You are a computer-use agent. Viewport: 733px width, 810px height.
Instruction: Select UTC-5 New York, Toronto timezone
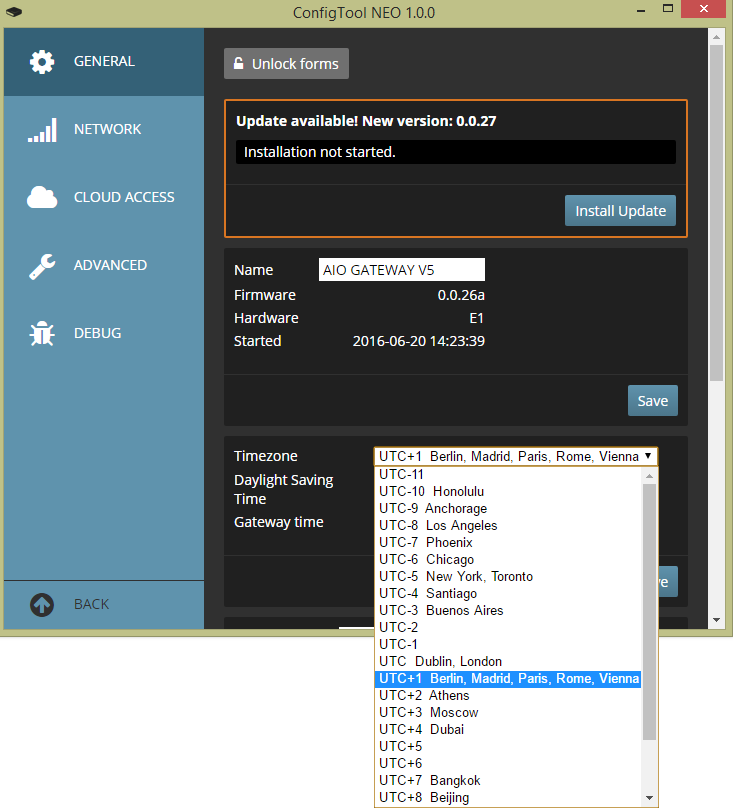pos(508,577)
